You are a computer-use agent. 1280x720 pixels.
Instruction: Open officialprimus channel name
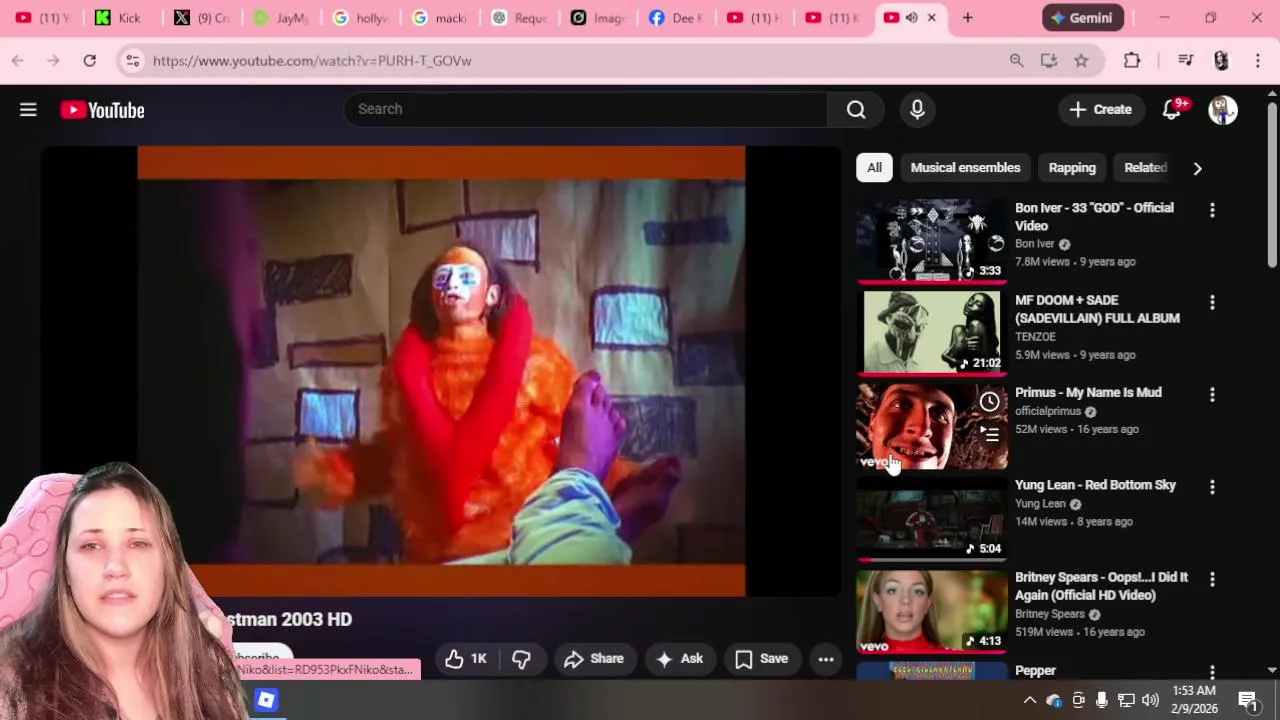pos(1048,411)
